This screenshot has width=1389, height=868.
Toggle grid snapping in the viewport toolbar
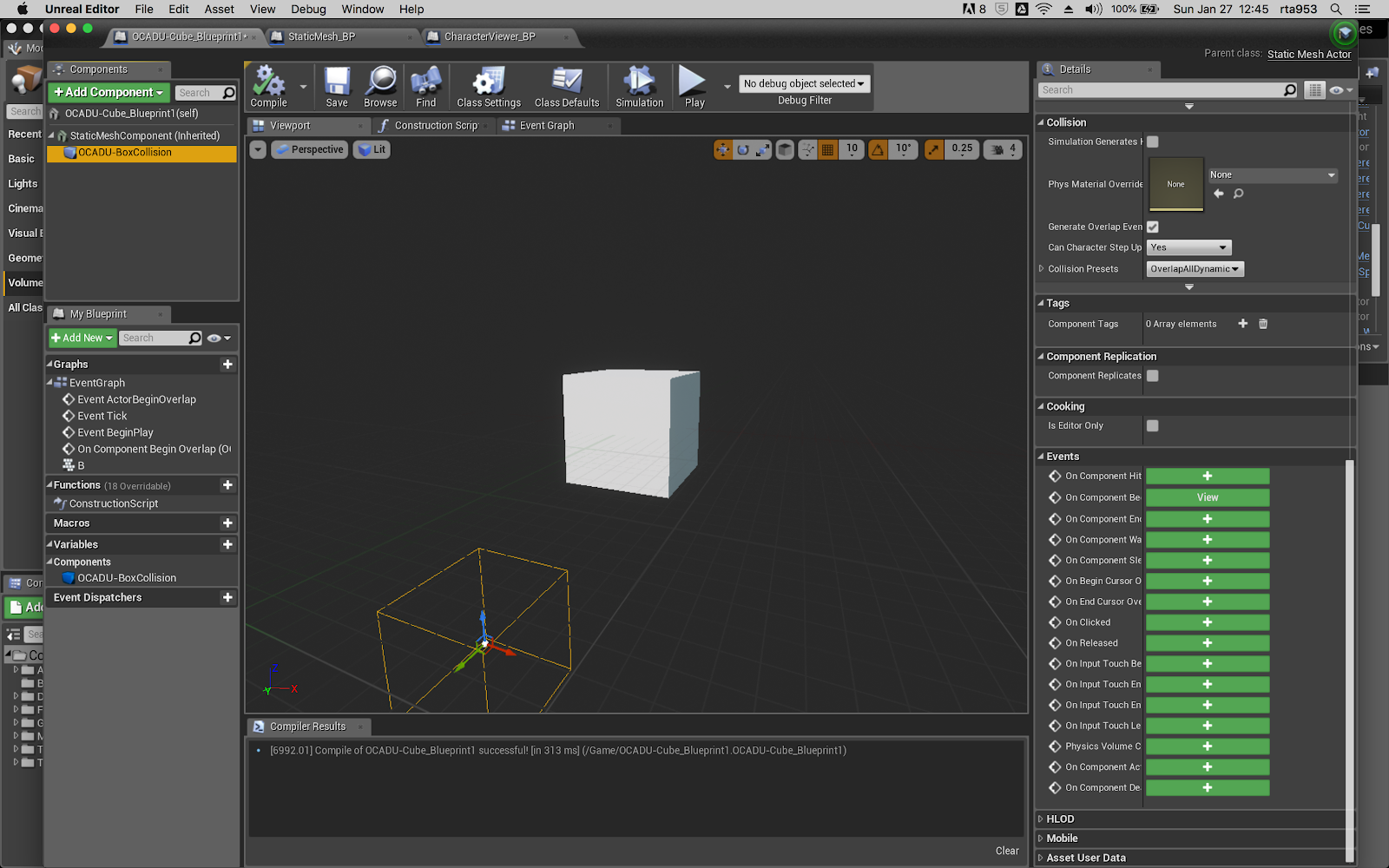pos(828,150)
